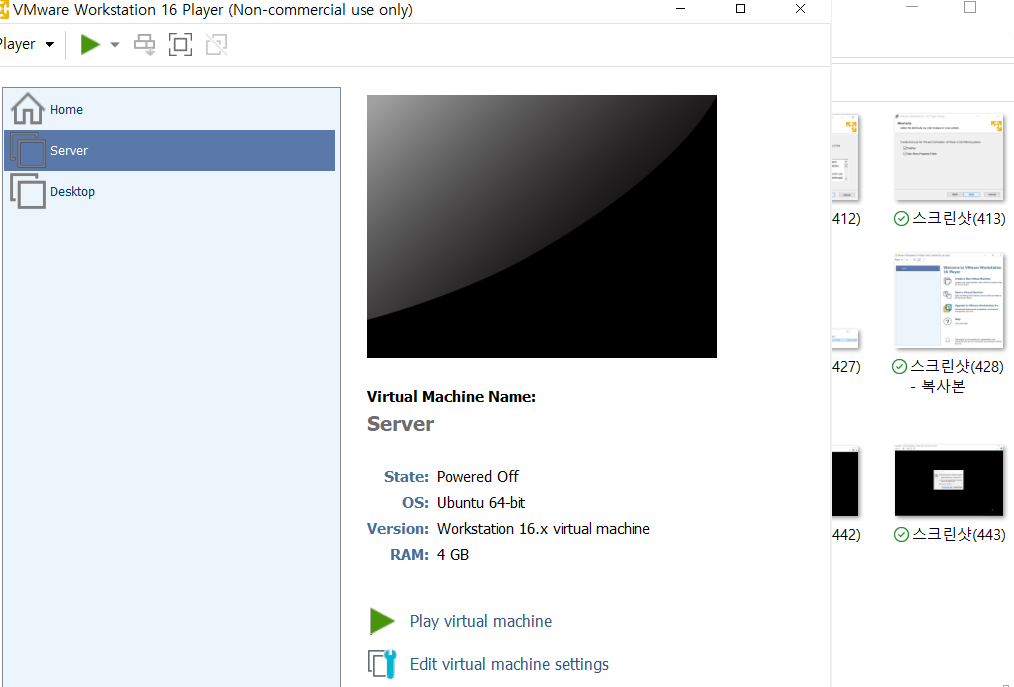Image resolution: width=1014 pixels, height=687 pixels.
Task: Maximize the VMware Player window
Action: (x=740, y=9)
